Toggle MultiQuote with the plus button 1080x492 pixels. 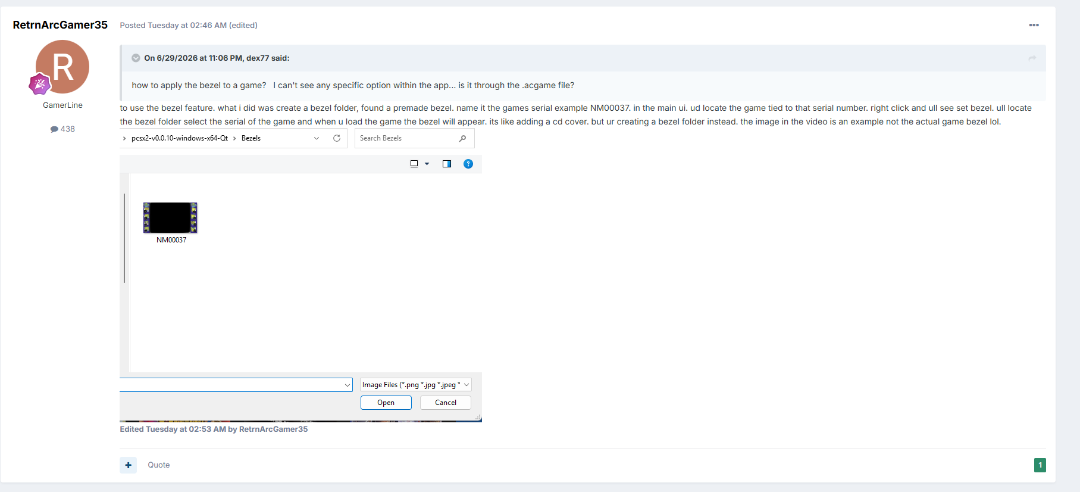click(x=127, y=465)
